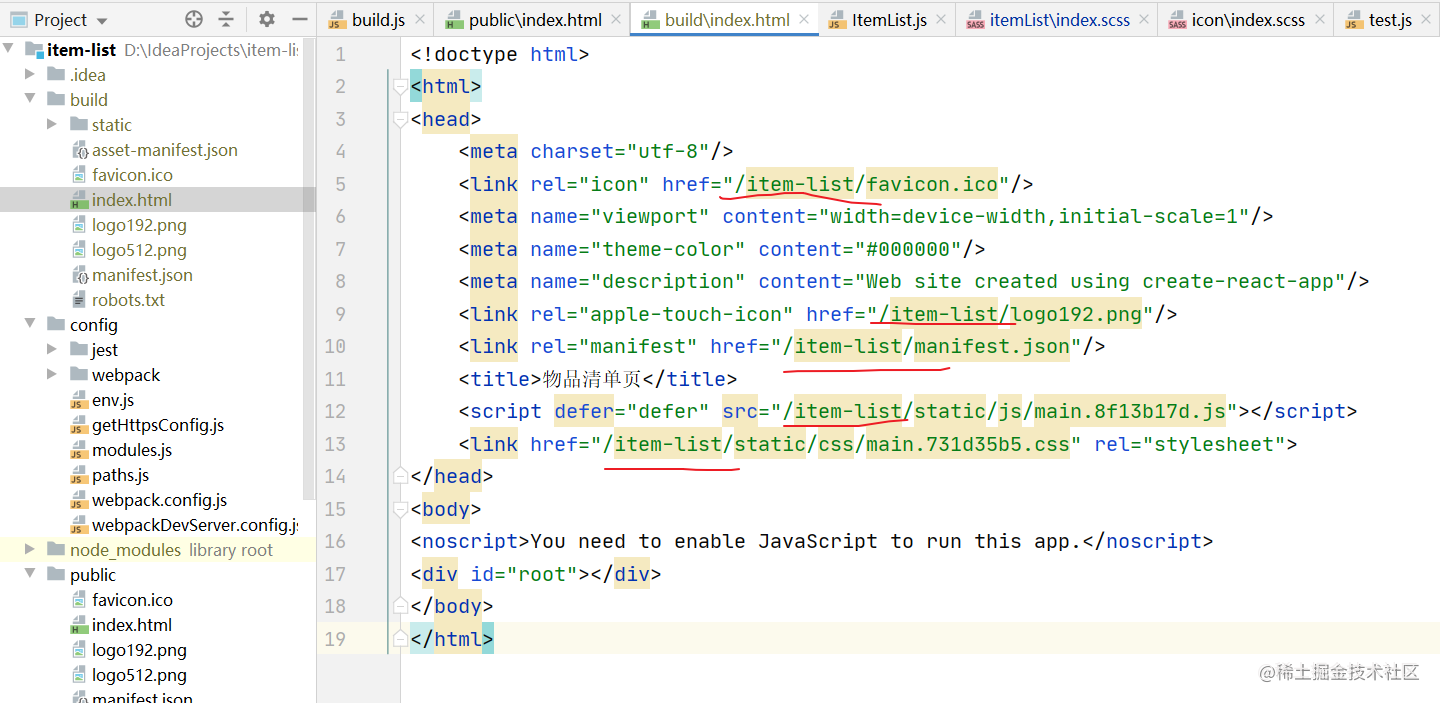Screen dimensions: 1440x703
Task: Select robots.txt file
Action: [x=128, y=300]
